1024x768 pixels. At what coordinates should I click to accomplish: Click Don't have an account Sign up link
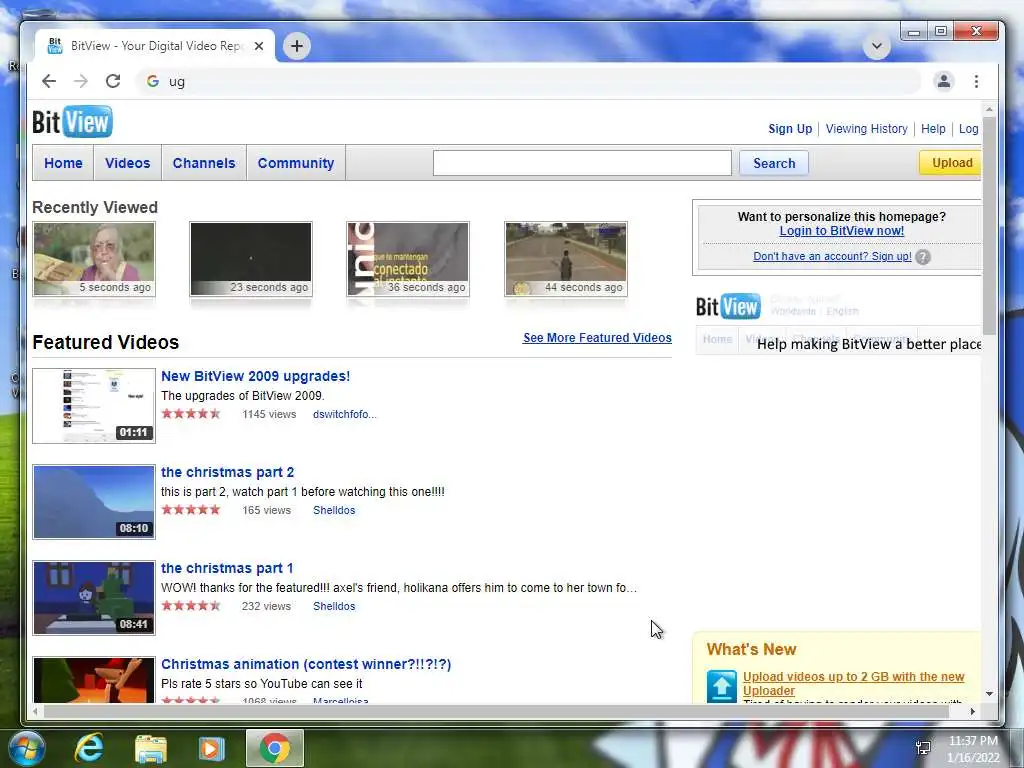832,256
